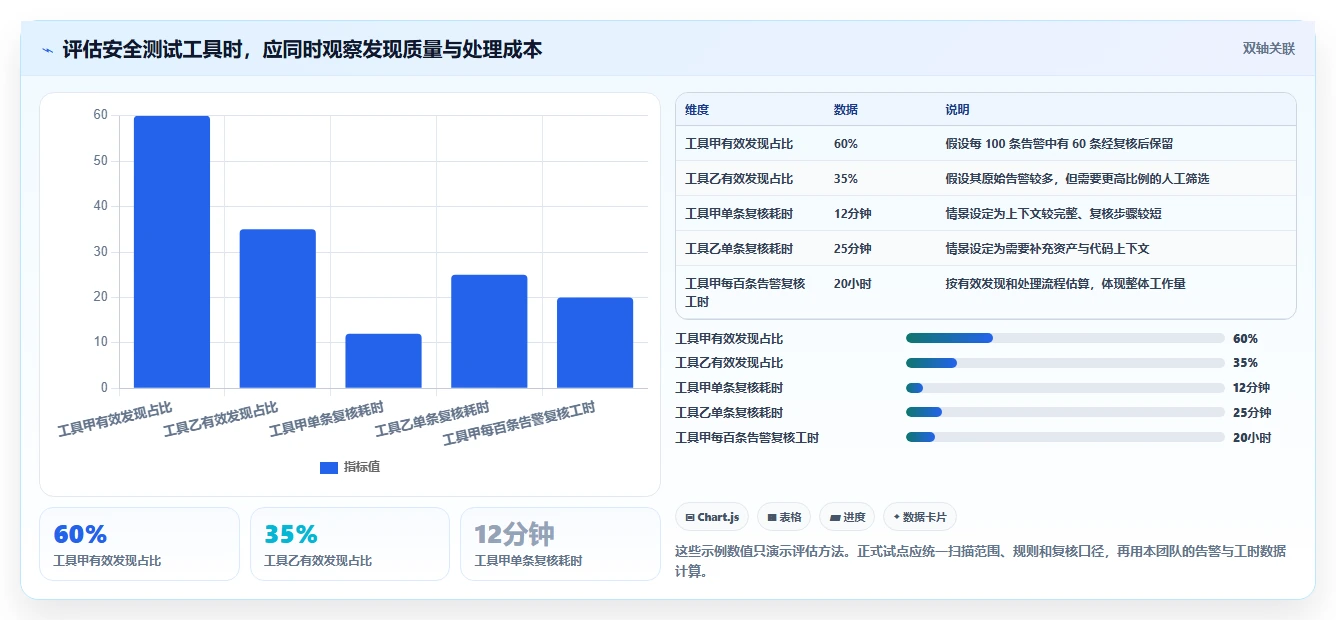The height and width of the screenshot is (620, 1336).
Task: Click the 说明 table column header
Action: pos(957,109)
